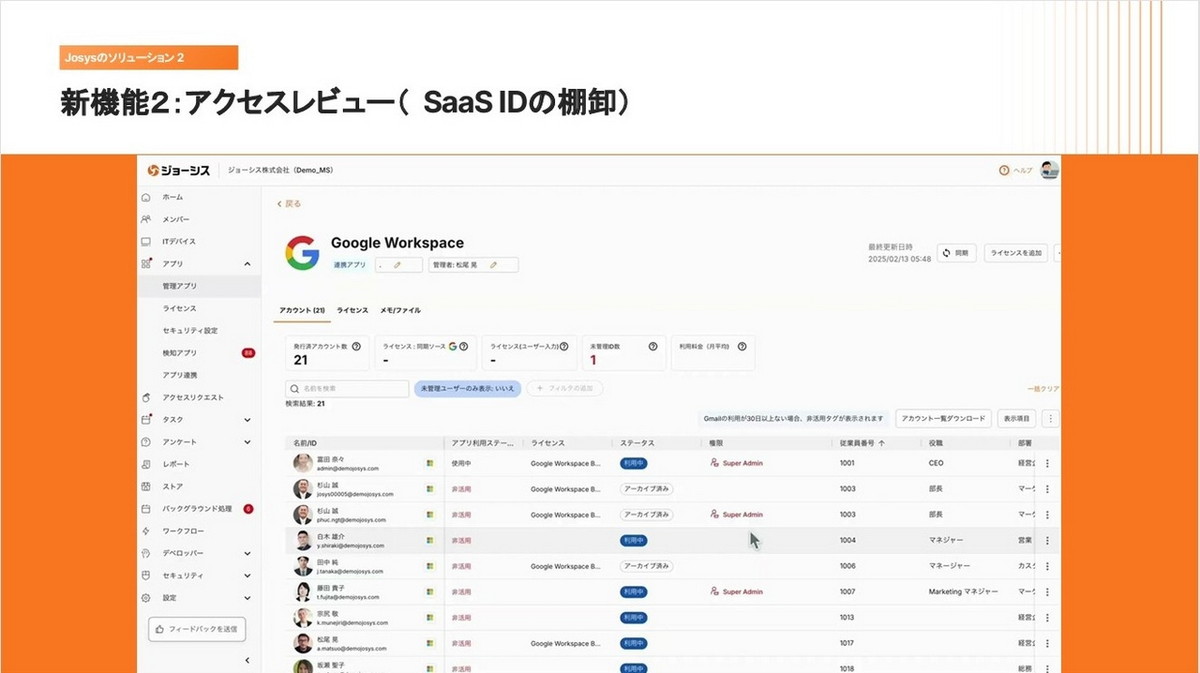1200x673 pixels.
Task: Open アプリ連携 in the sidebar
Action: coord(180,375)
